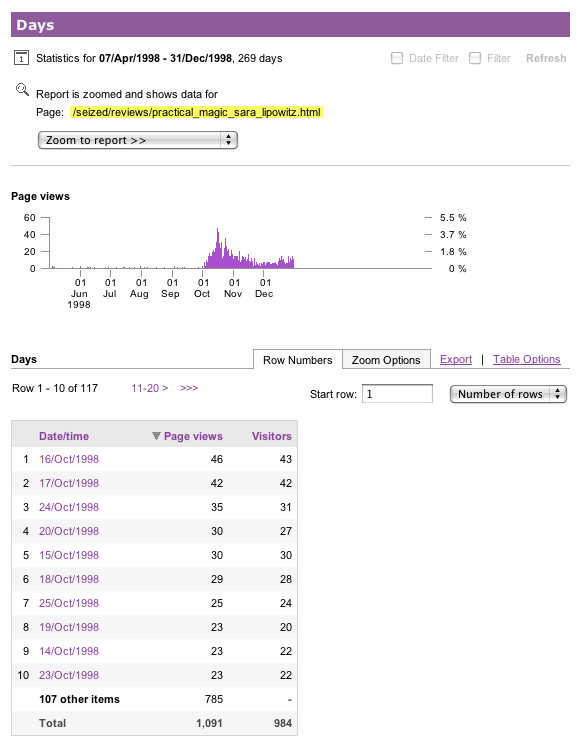Click the October peak in the chart
Viewport: 584px width, 753px height.
pyautogui.click(x=218, y=248)
